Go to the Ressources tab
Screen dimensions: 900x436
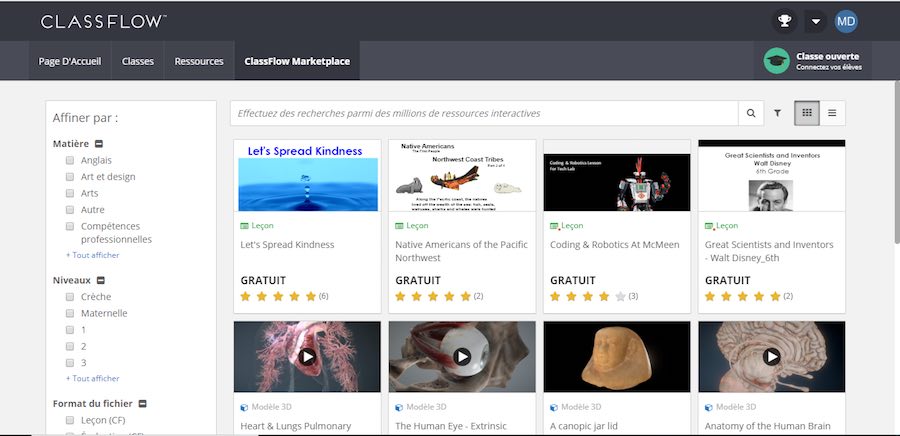[199, 61]
